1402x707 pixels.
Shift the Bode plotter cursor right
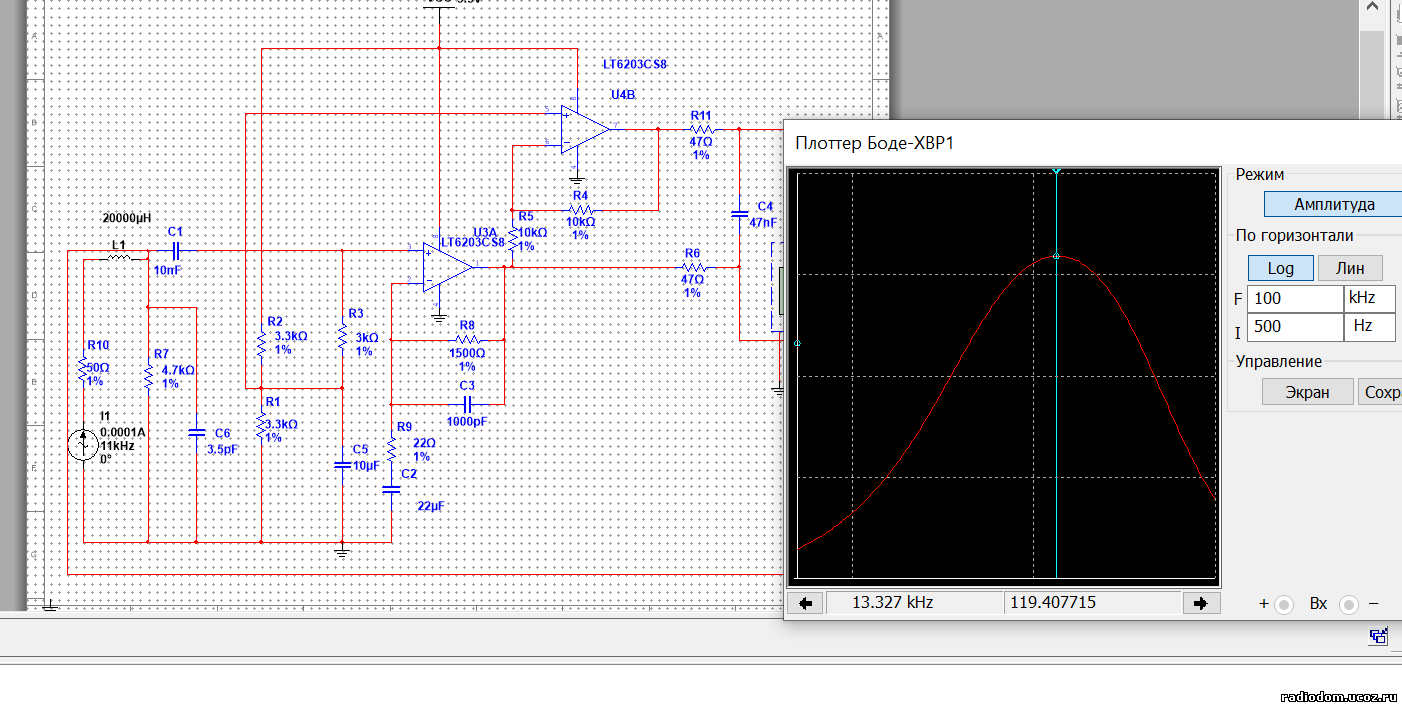1201,603
